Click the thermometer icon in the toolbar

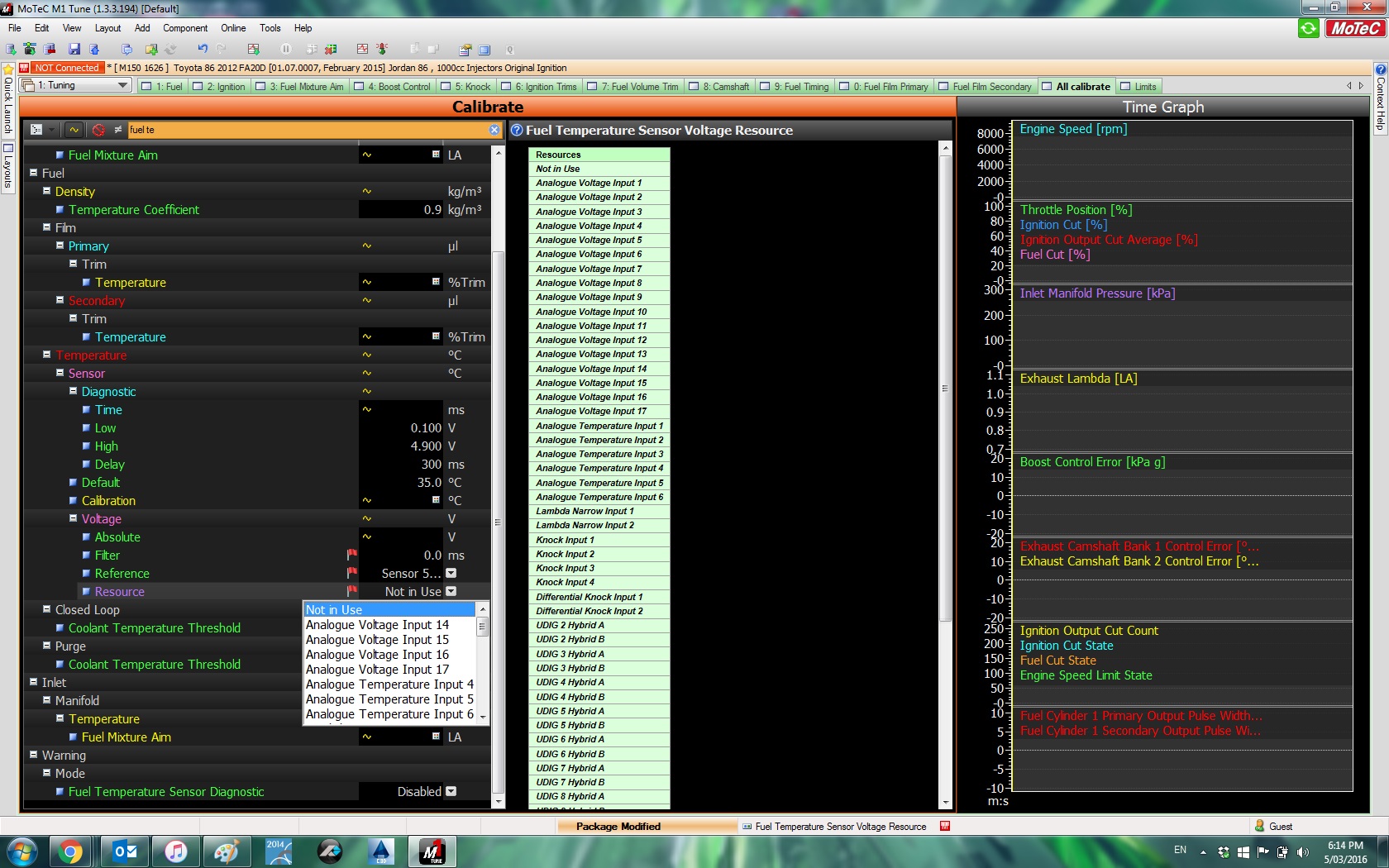pyautogui.click(x=381, y=50)
